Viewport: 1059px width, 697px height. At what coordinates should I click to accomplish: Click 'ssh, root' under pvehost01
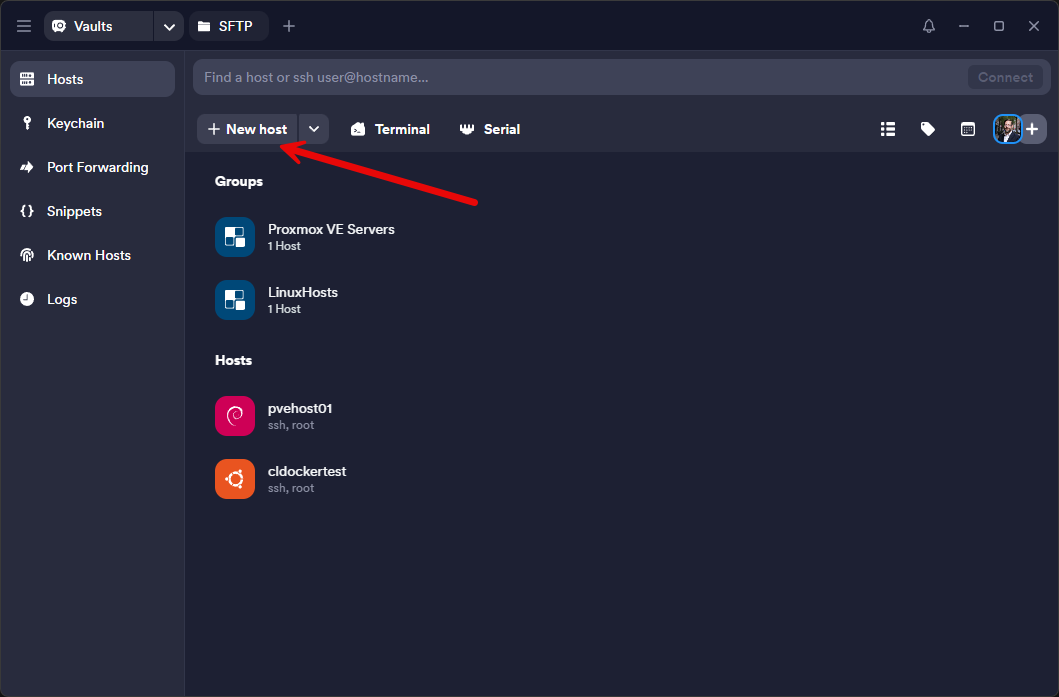290,425
